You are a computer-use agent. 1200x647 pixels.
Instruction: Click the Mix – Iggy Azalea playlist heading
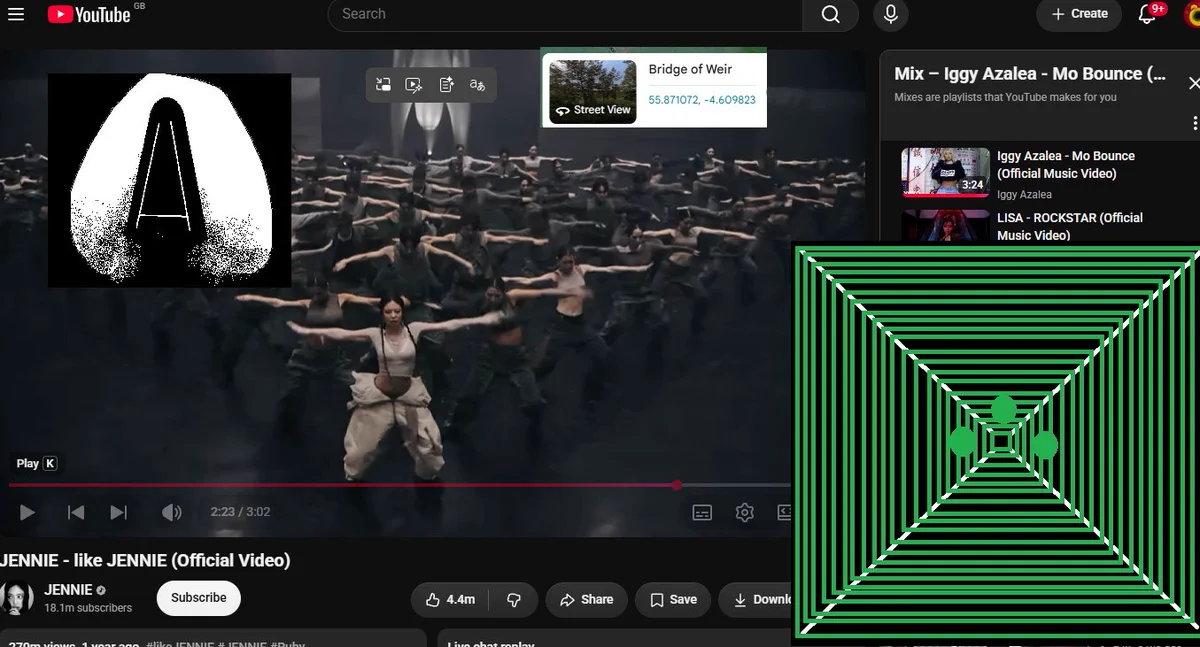(1030, 73)
